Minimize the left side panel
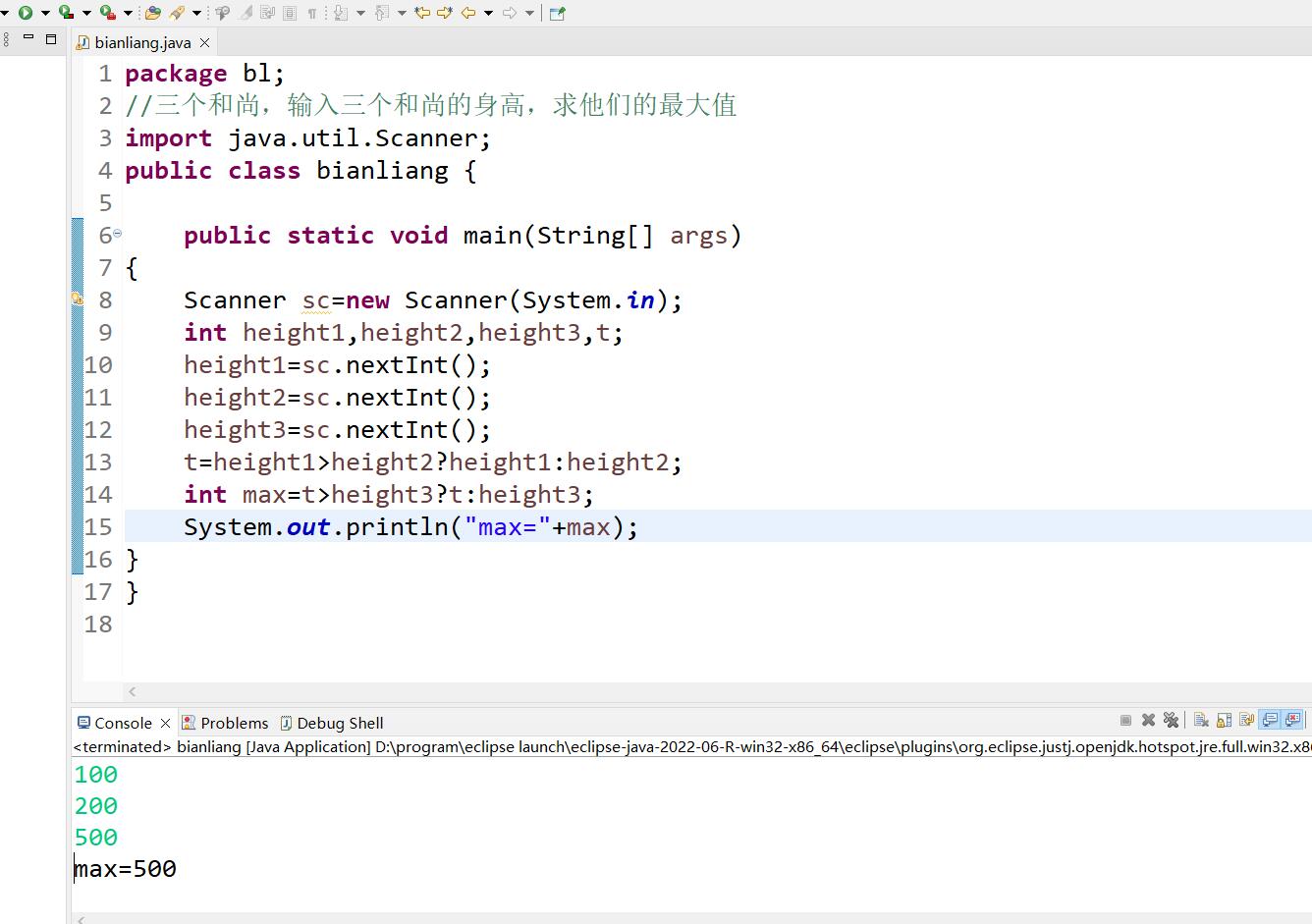 pos(28,38)
